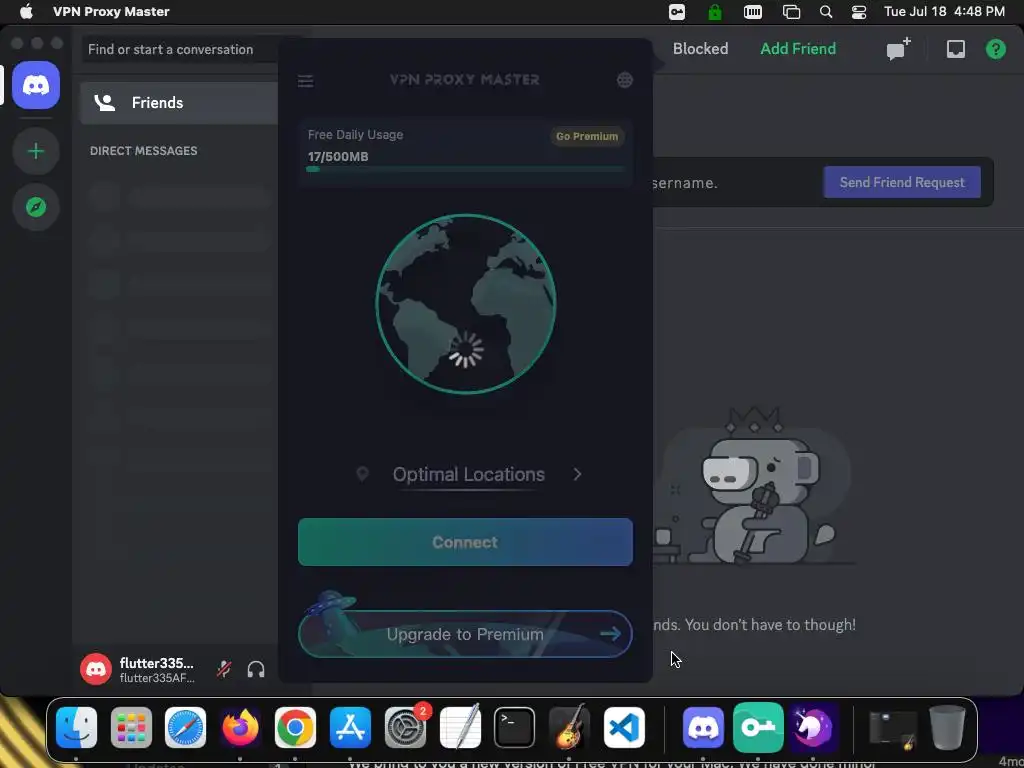Click the green lock icon in menu bar
1024x768 pixels.
coord(715,12)
